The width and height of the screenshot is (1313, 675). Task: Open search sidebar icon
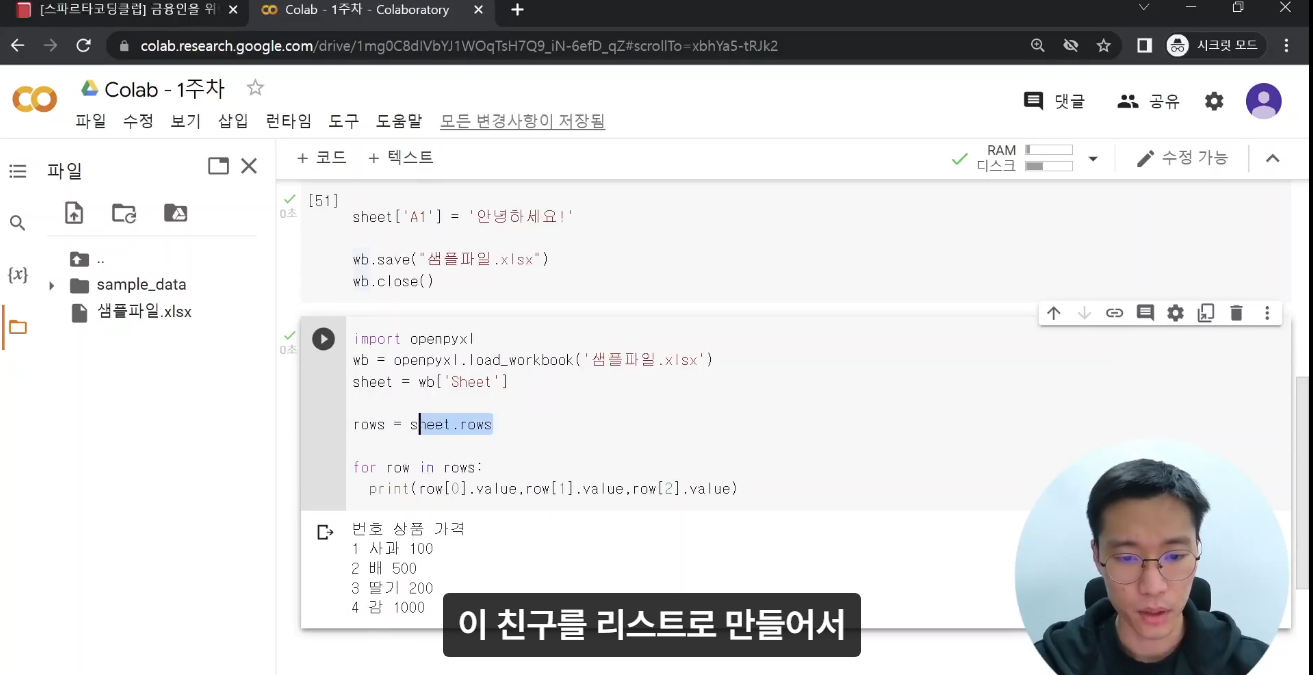tap(17, 223)
